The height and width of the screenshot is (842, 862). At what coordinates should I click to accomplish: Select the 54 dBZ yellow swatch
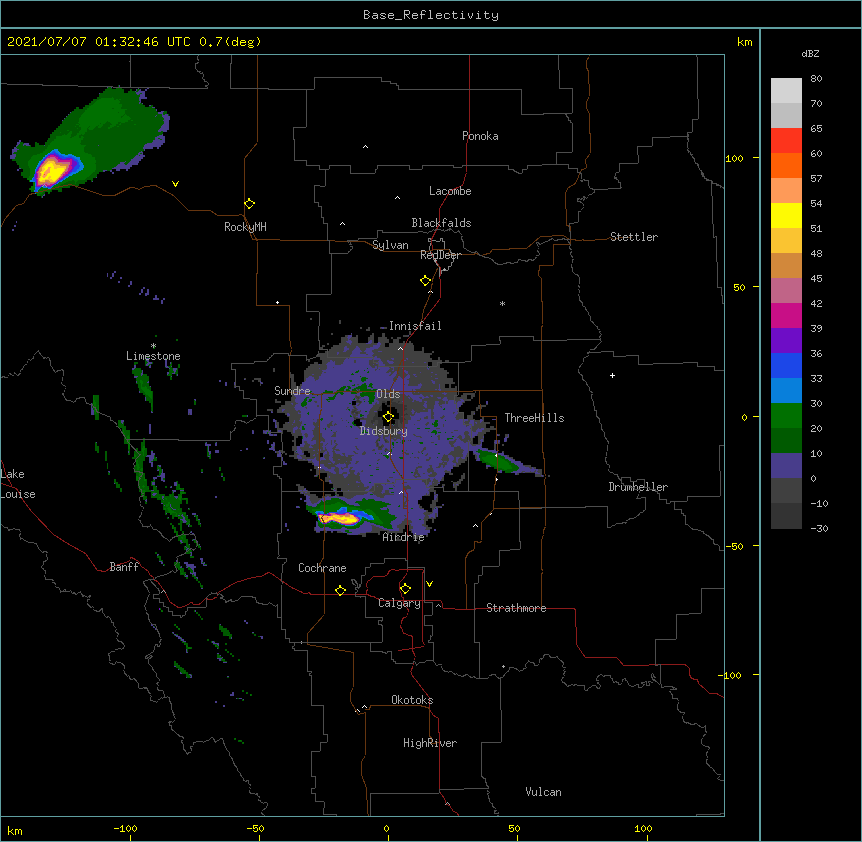[786, 215]
